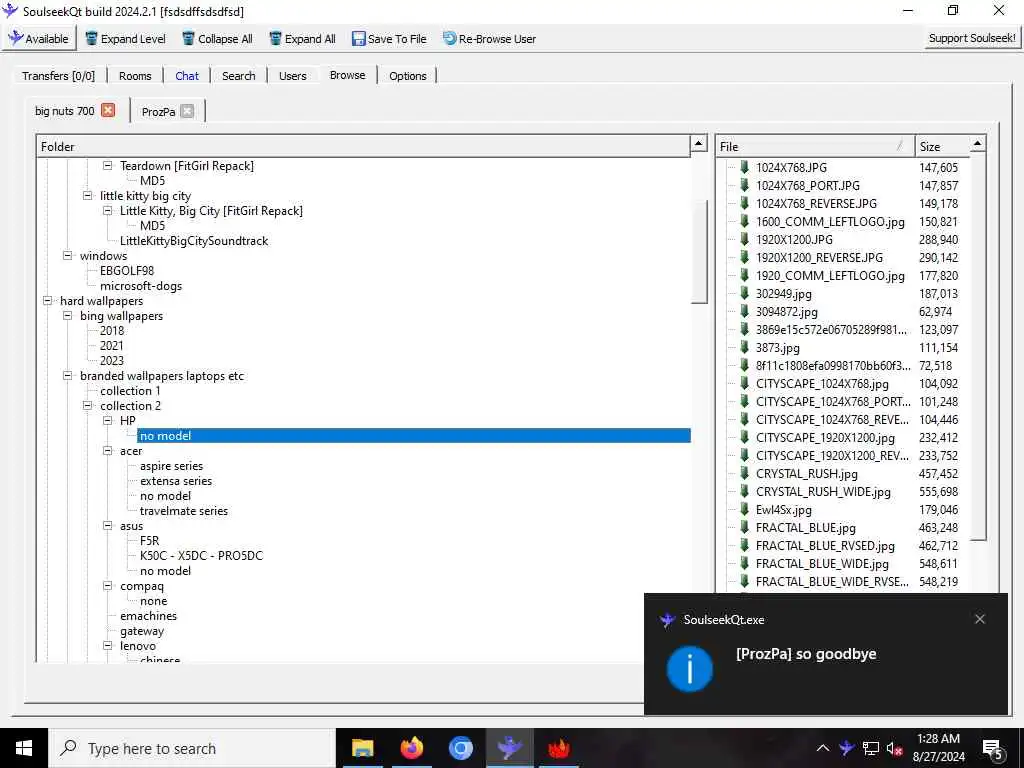Click the taskbar search box
This screenshot has height=768, width=1024.
coord(192,748)
